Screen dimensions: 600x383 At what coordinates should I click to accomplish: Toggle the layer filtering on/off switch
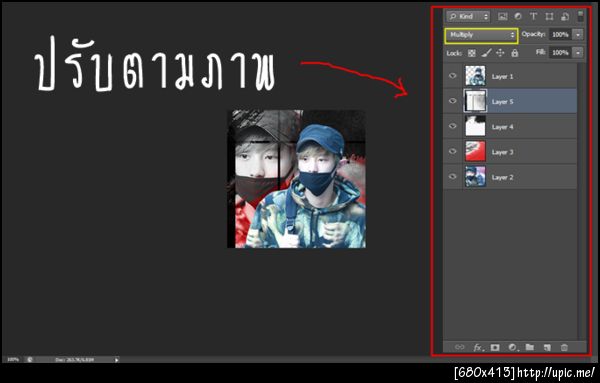580,16
